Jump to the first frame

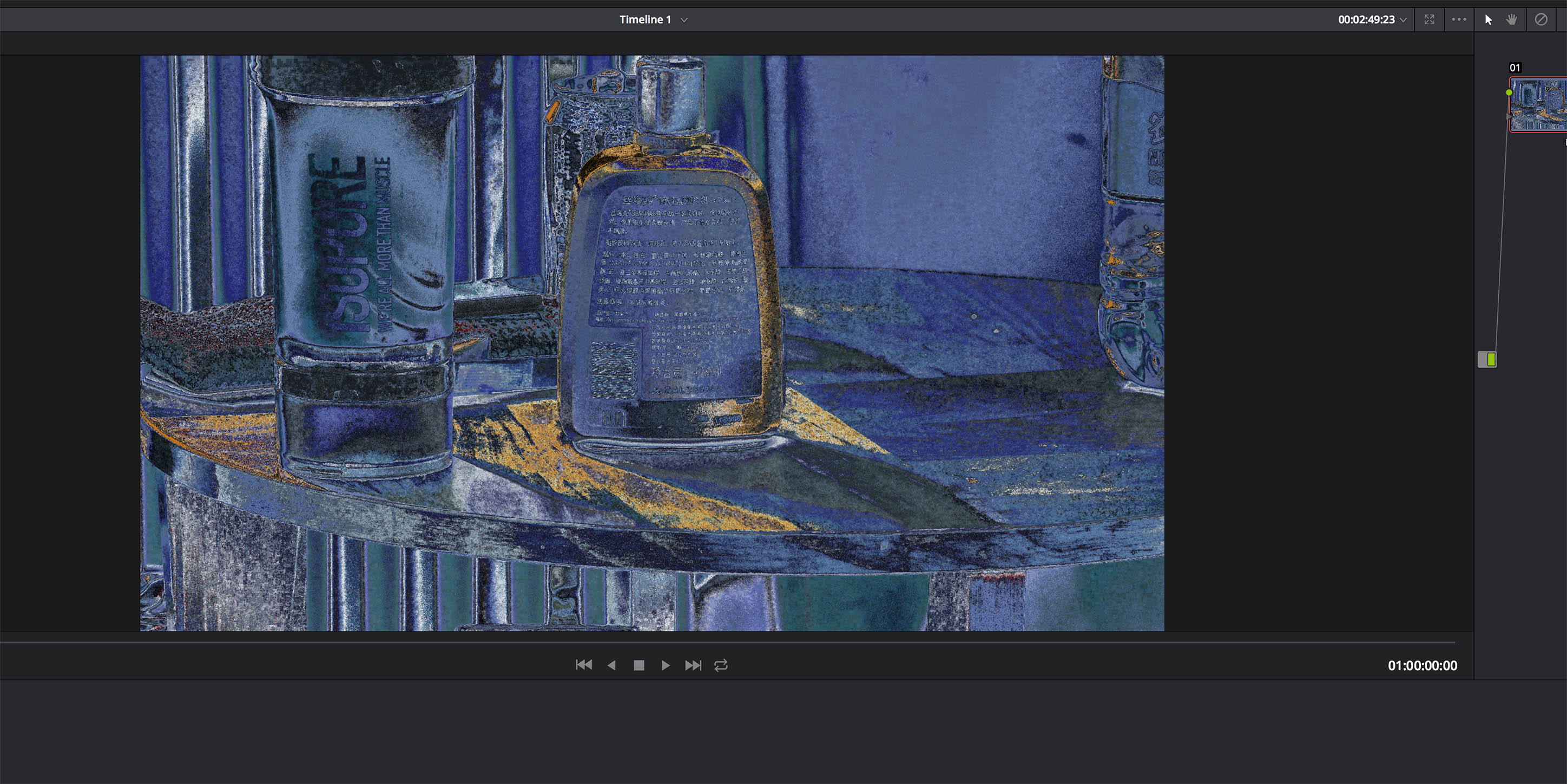point(583,665)
